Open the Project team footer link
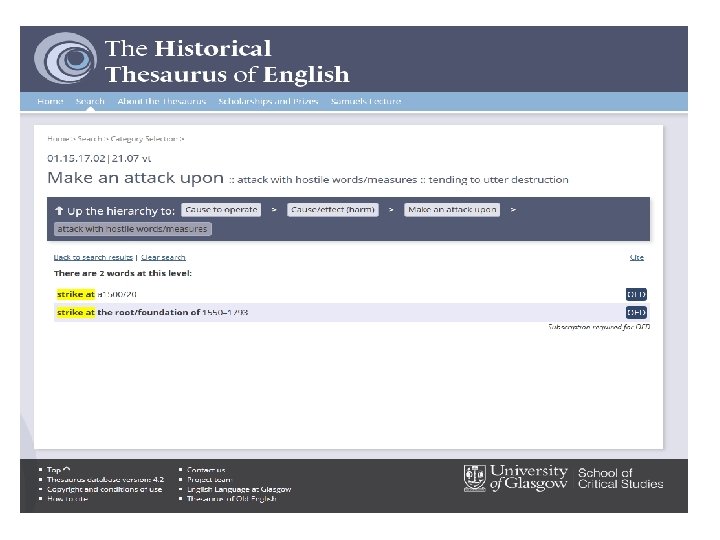The width and height of the screenshot is (720, 540). click(x=209, y=479)
